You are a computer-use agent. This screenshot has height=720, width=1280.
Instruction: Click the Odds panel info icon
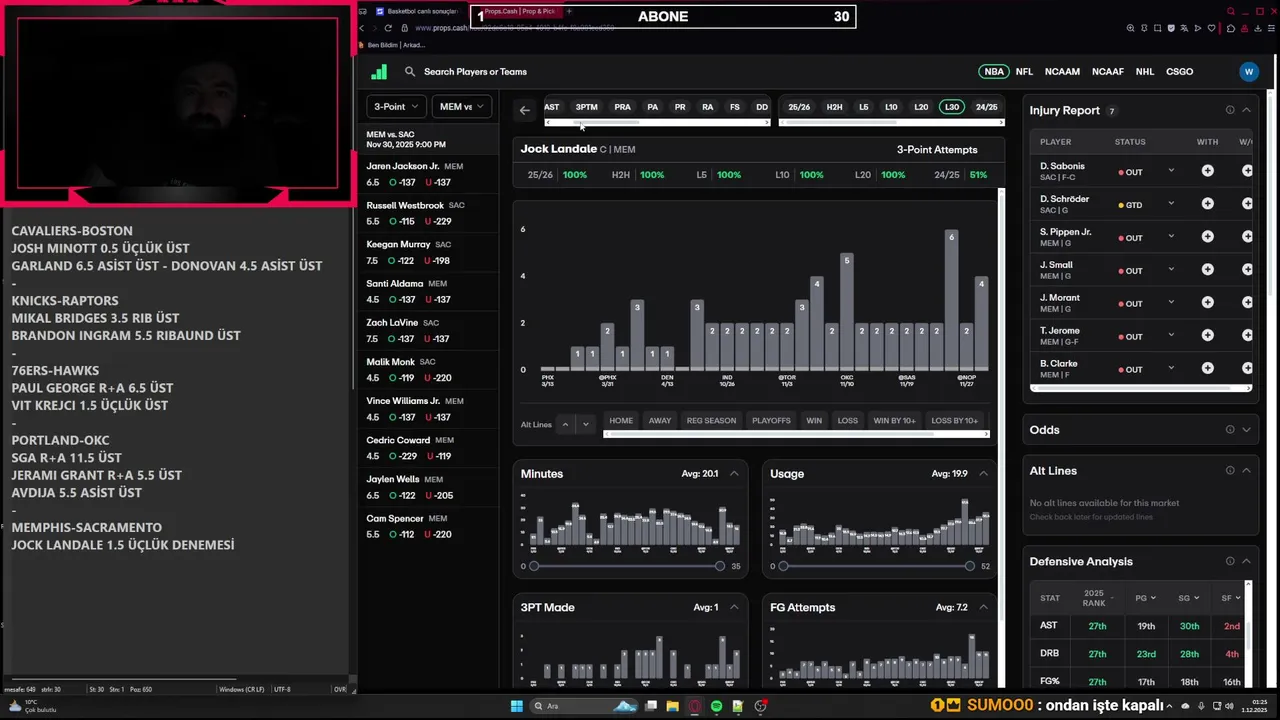pos(1230,430)
